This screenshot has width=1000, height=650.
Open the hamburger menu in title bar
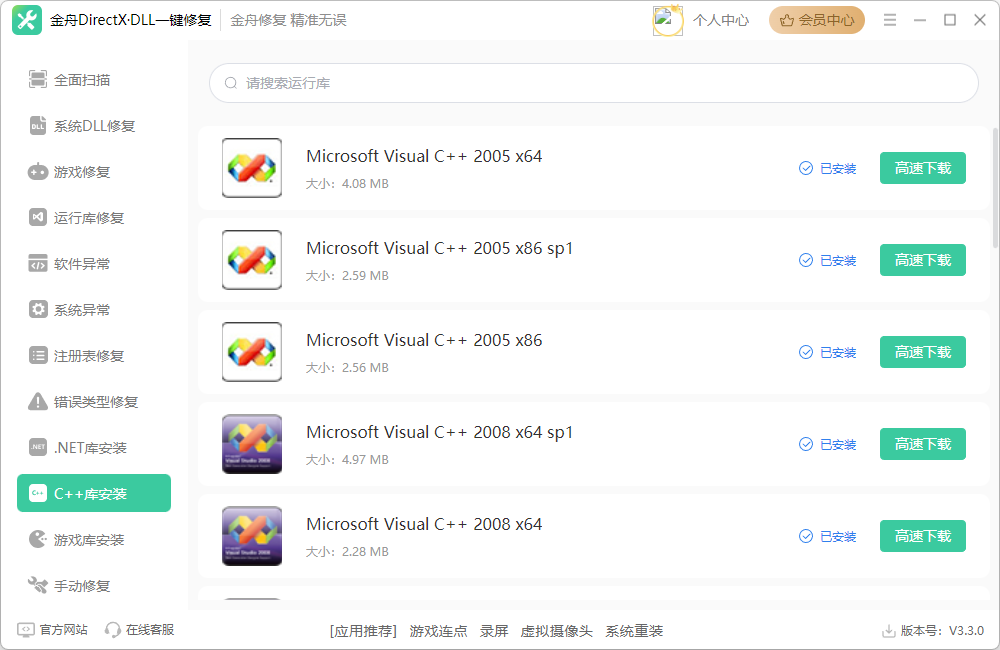tap(890, 20)
